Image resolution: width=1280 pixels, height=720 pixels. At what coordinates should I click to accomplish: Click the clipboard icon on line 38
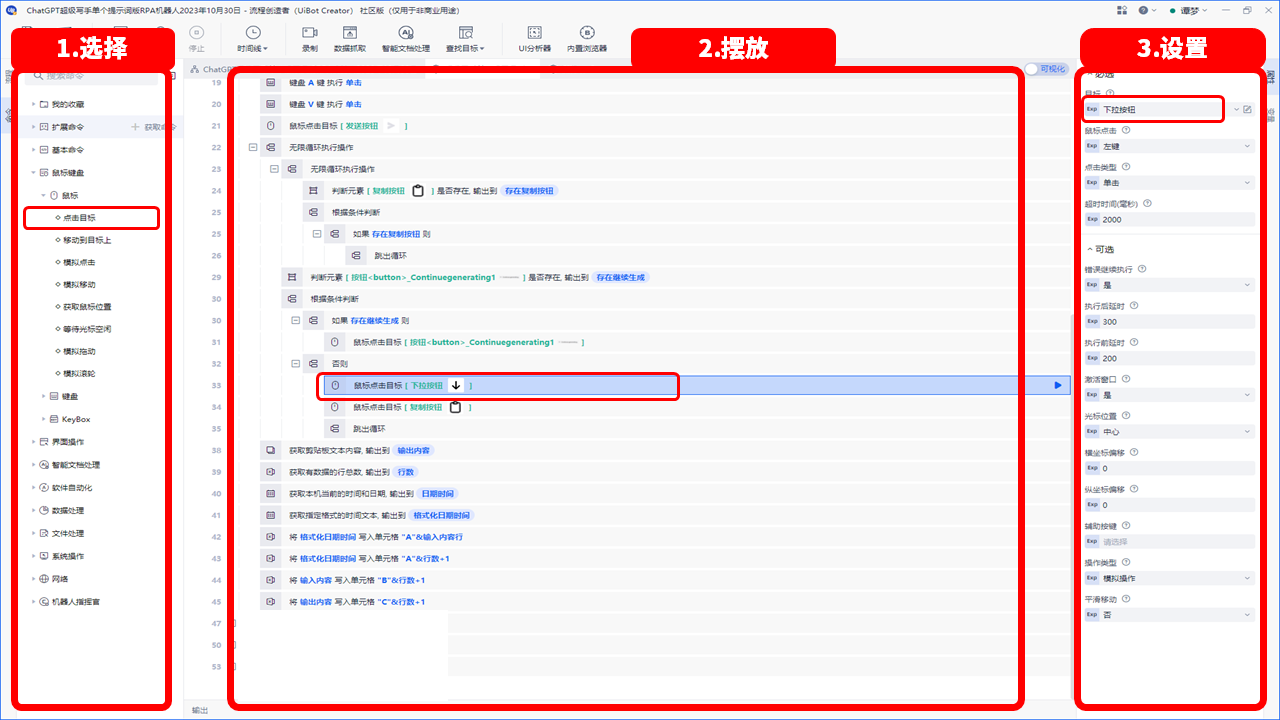pyautogui.click(x=270, y=450)
